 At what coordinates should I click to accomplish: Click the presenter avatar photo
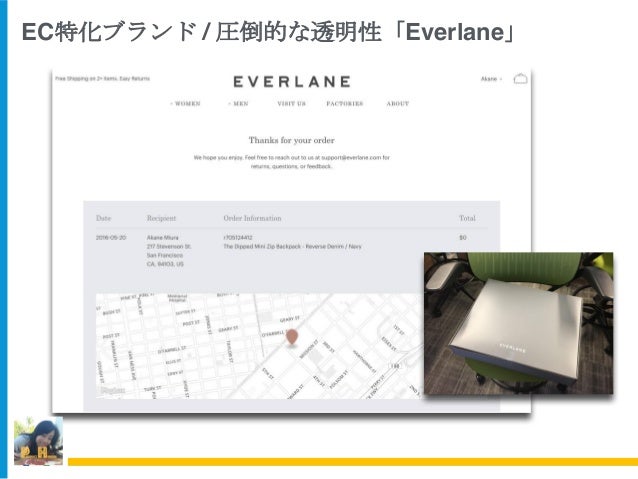(39, 441)
